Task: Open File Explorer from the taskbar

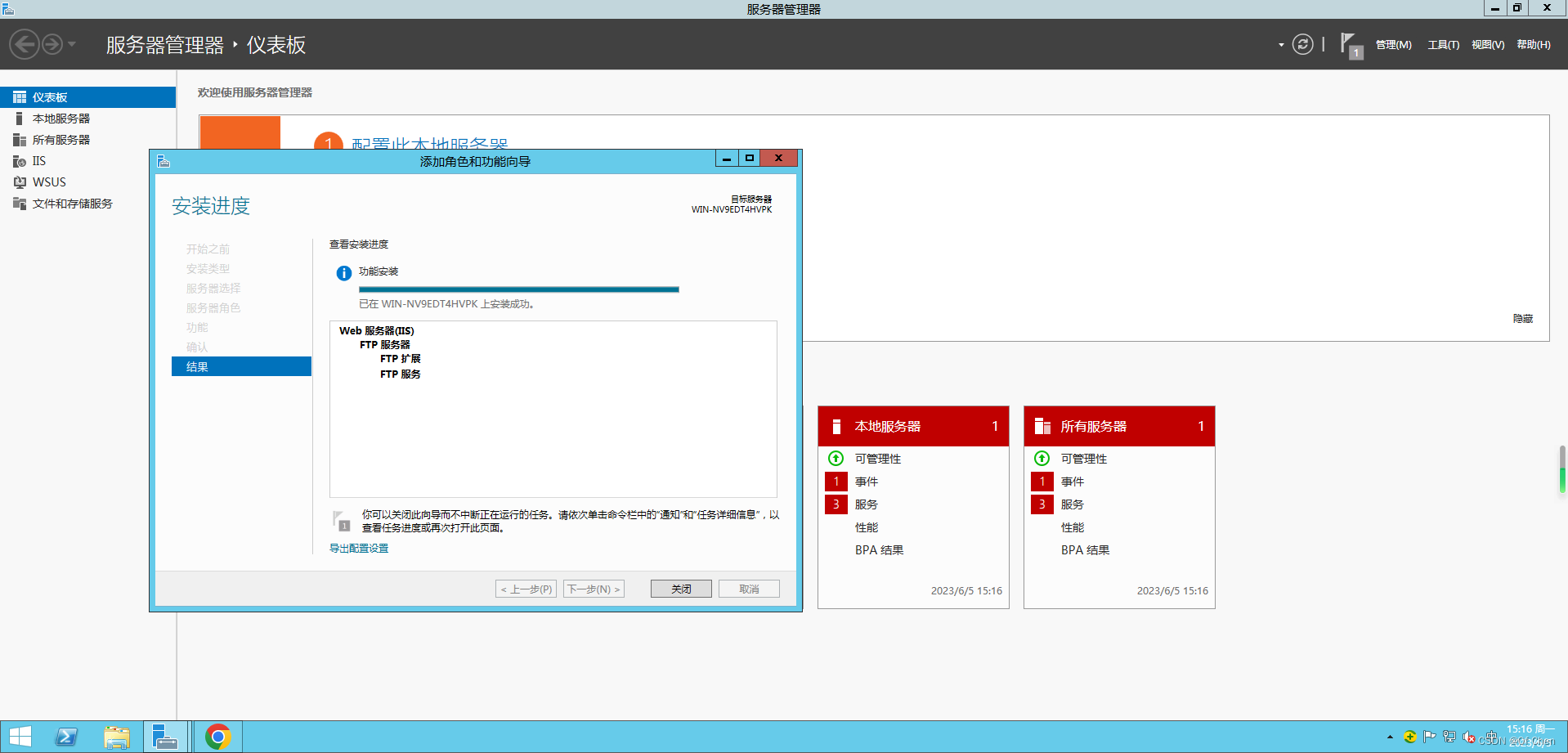Action: (x=117, y=737)
